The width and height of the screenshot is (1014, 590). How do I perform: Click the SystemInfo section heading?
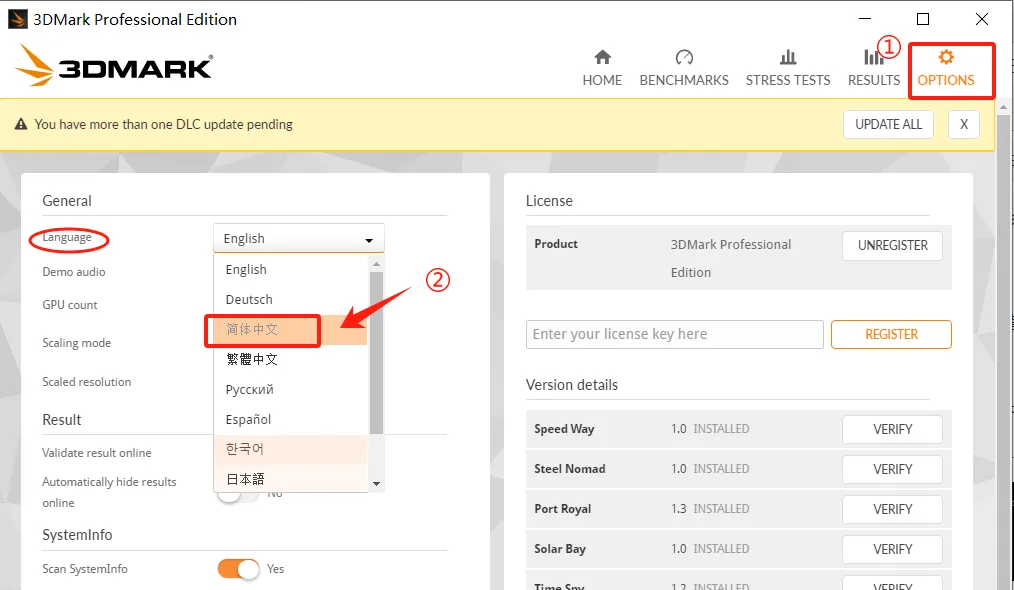click(x=77, y=535)
